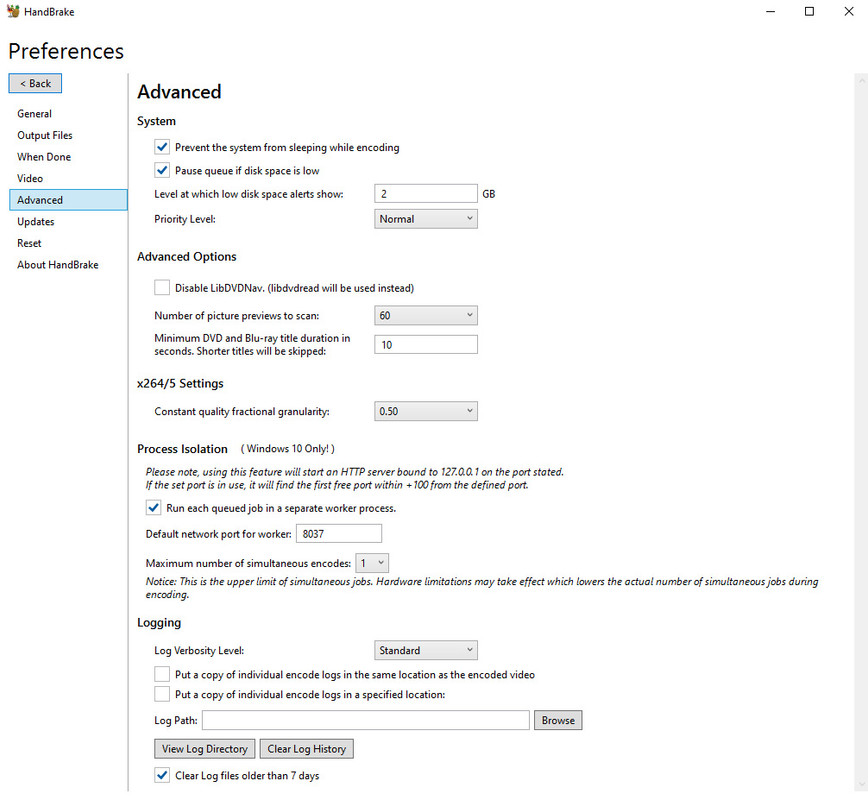Click the 'Advanced Options' heading
868x800 pixels.
(x=187, y=256)
